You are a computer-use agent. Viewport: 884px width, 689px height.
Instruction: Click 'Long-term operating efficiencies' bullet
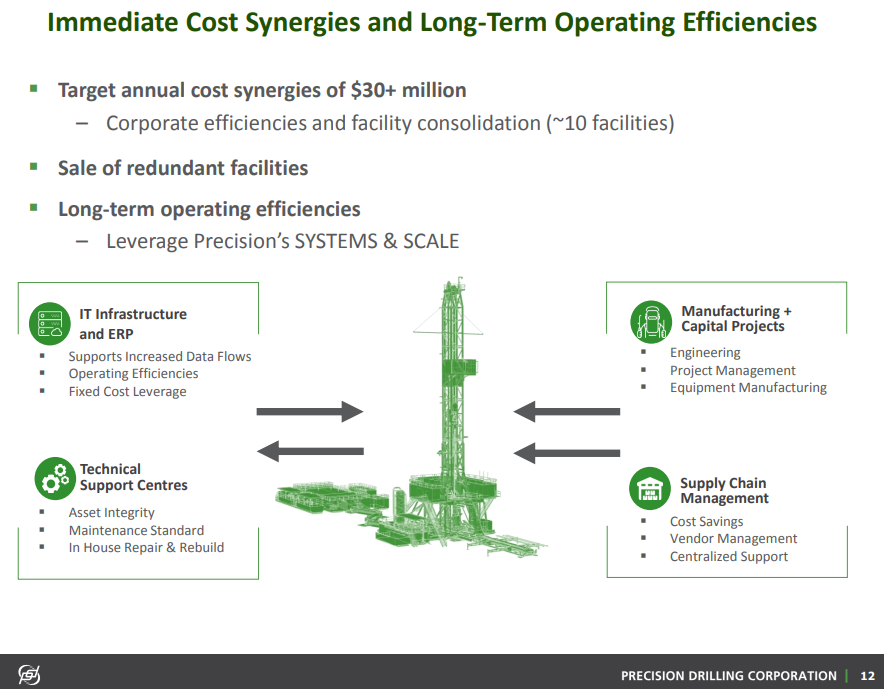[209, 209]
